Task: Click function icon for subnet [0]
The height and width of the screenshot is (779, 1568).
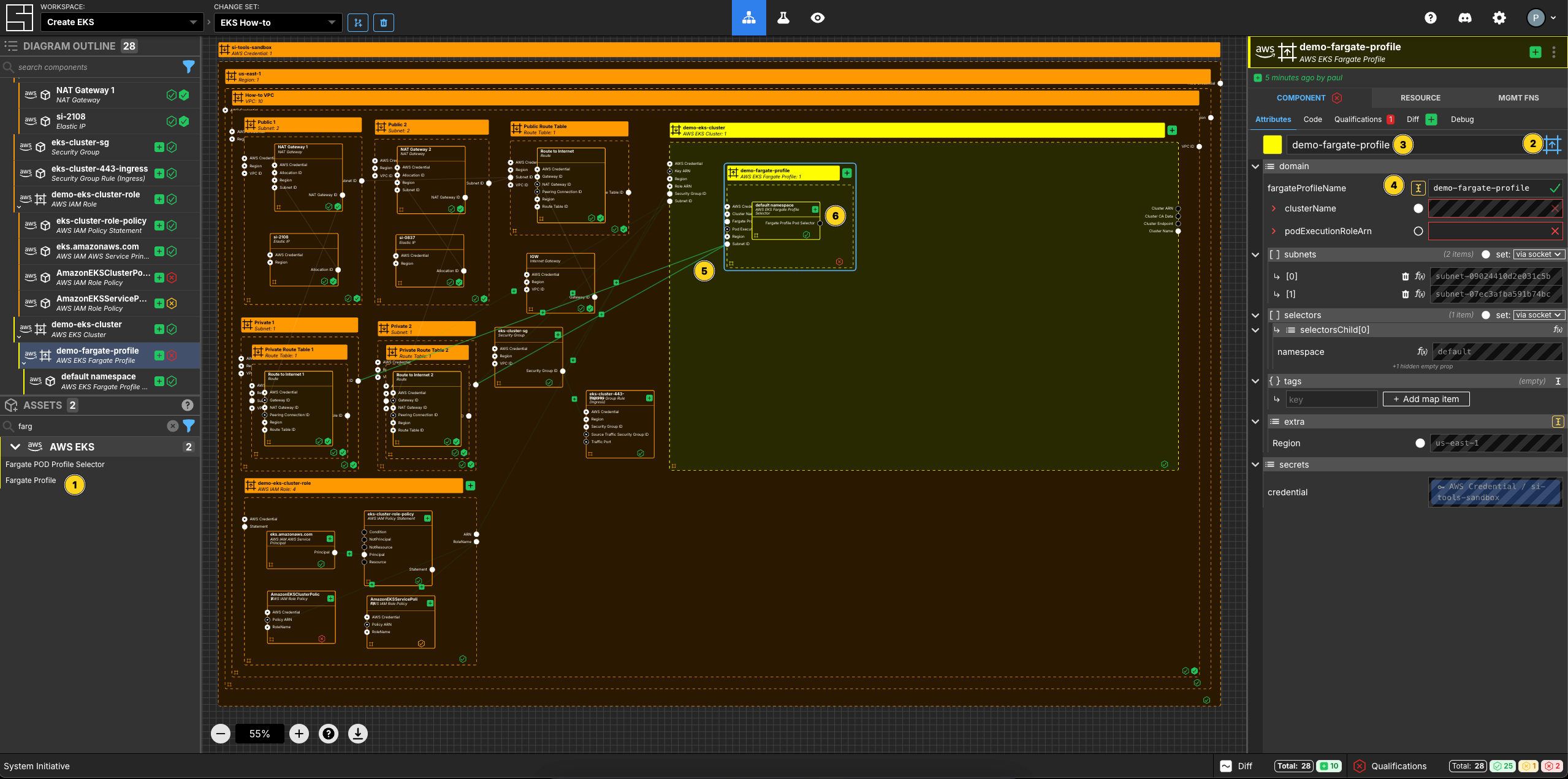Action: tap(1420, 276)
